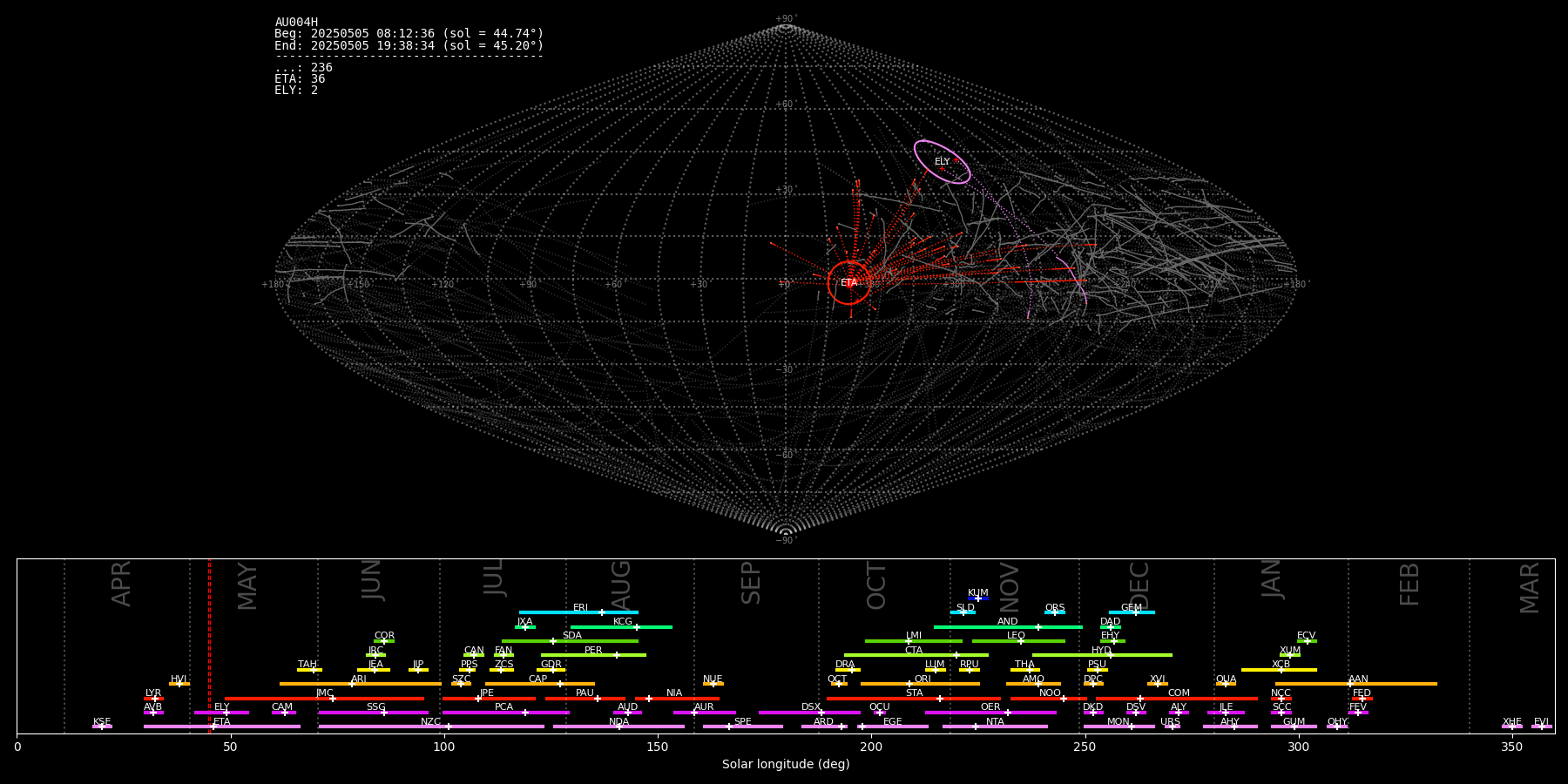Select the PER shower bar
Image resolution: width=1568 pixels, height=784 pixels.
point(593,655)
